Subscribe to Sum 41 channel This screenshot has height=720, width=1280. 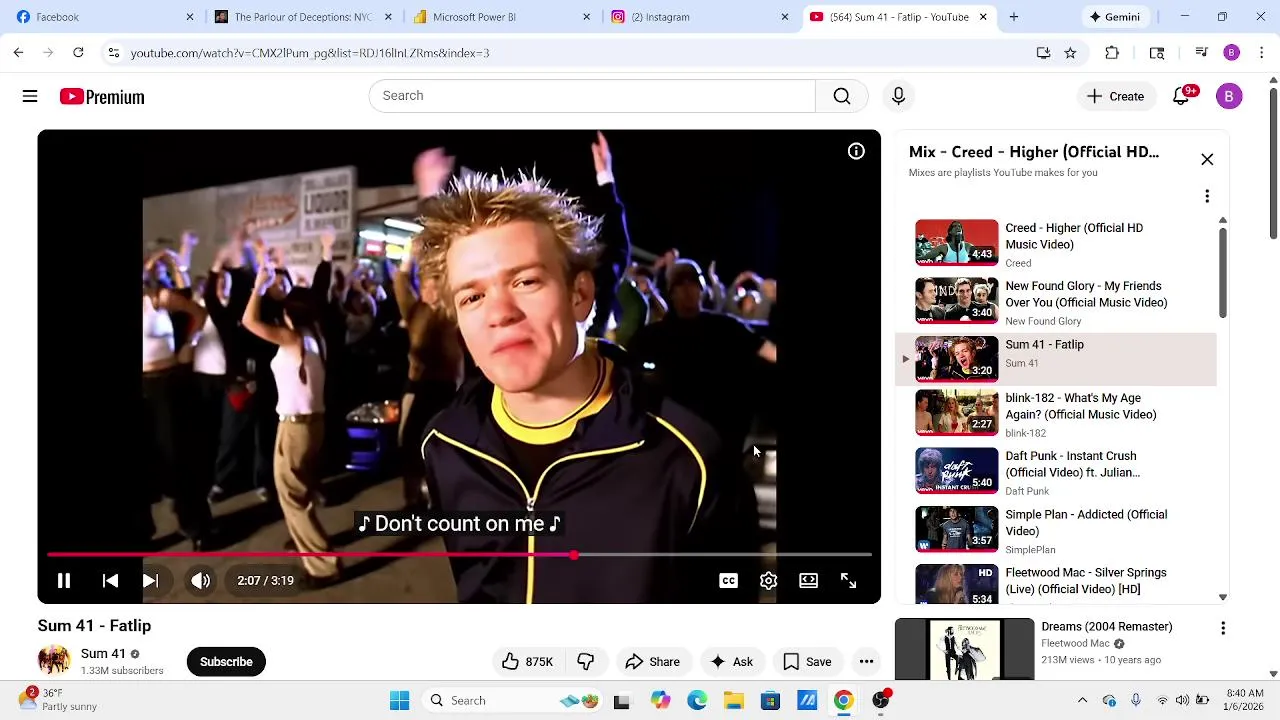click(226, 662)
